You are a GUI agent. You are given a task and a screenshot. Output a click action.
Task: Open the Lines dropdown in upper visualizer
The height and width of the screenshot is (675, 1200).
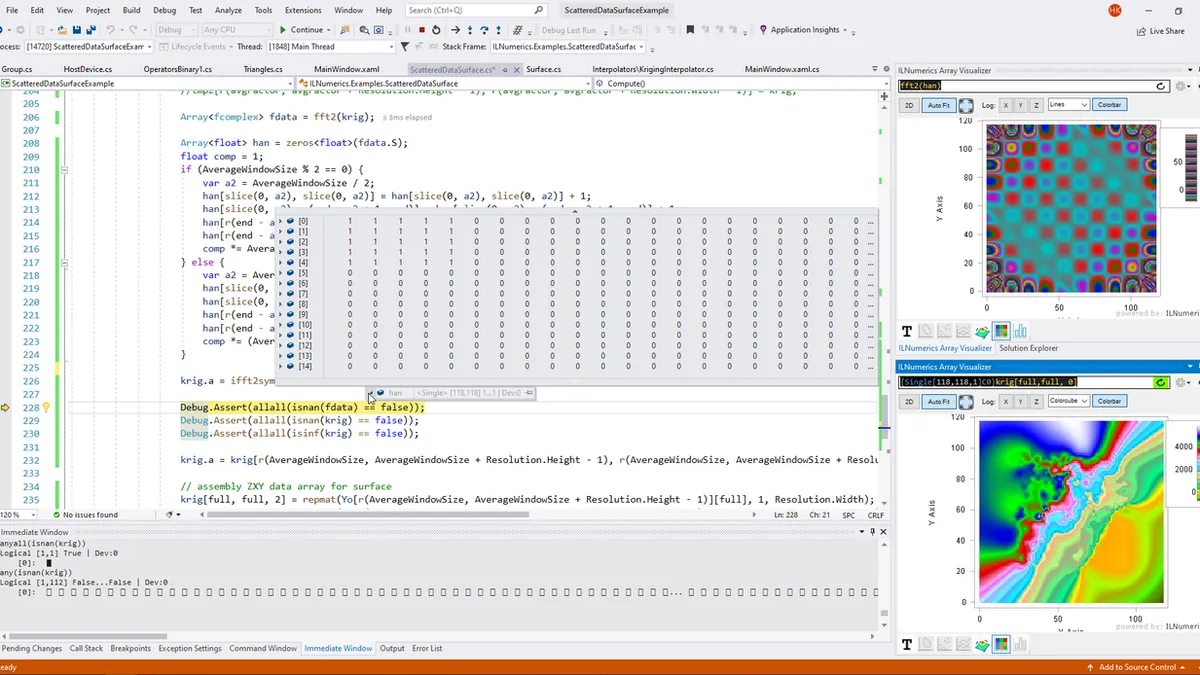[x=1068, y=105]
